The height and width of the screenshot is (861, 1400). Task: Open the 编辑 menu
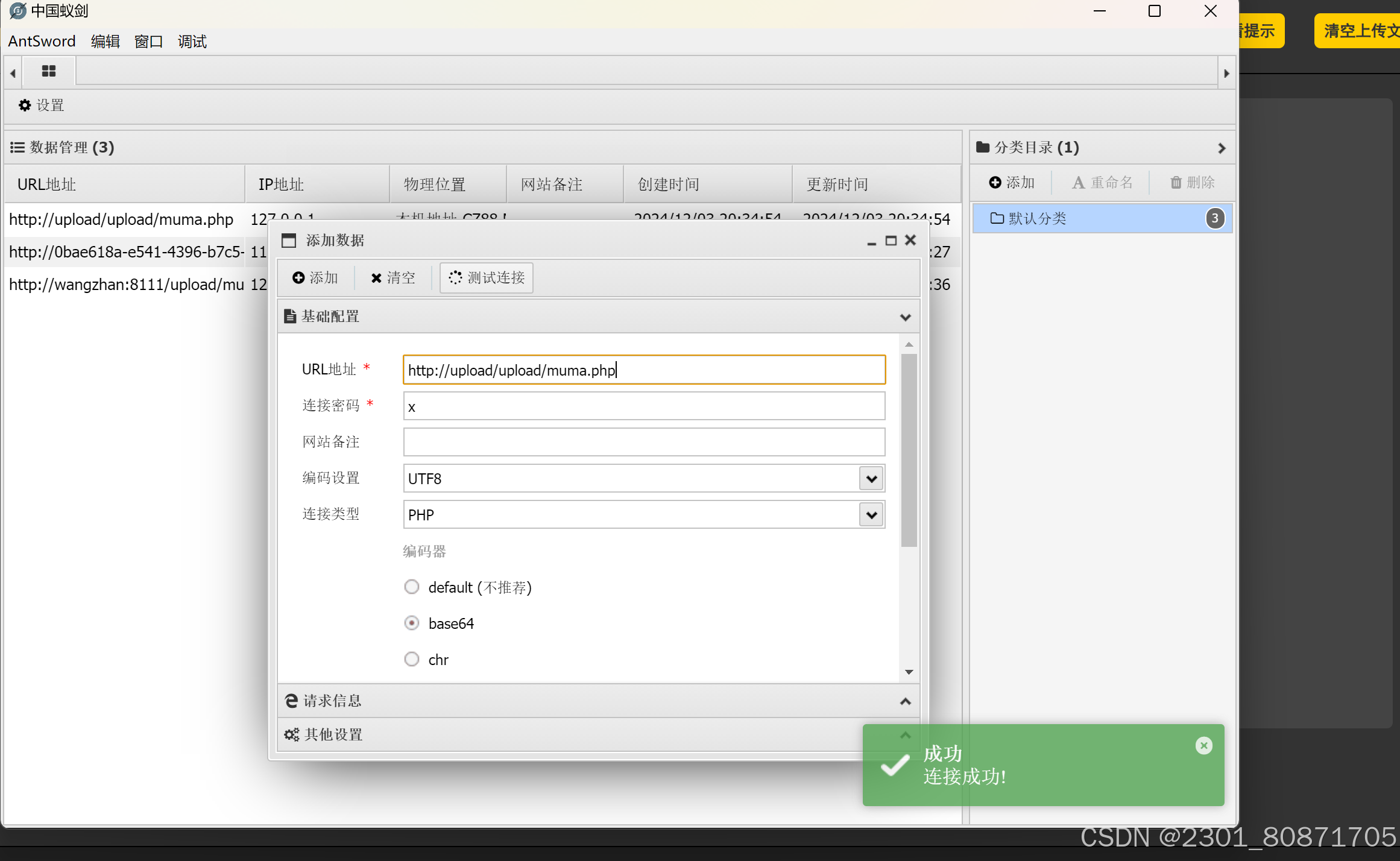105,42
